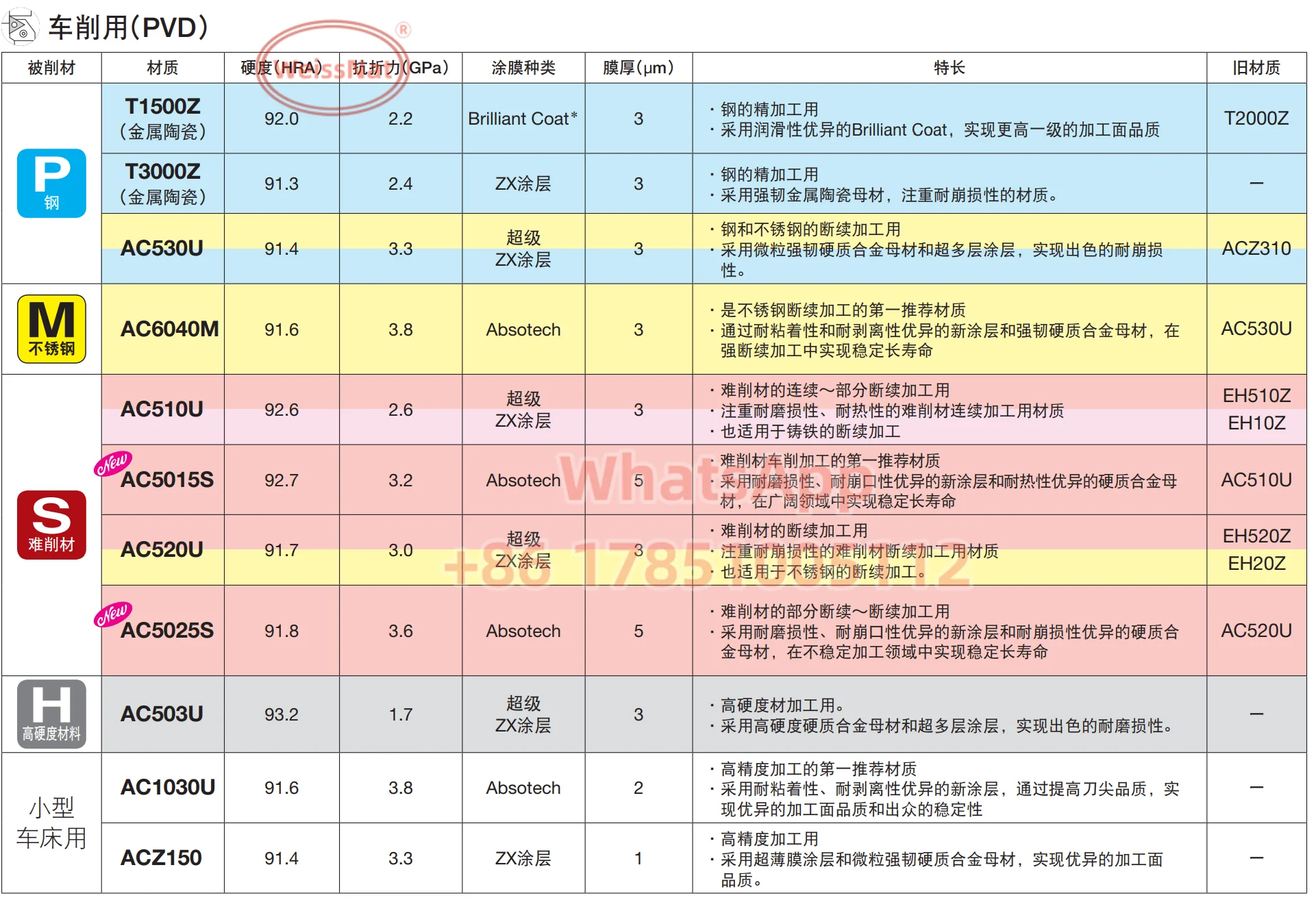
Task: Click the 材质 column header
Action: pyautogui.click(x=163, y=68)
